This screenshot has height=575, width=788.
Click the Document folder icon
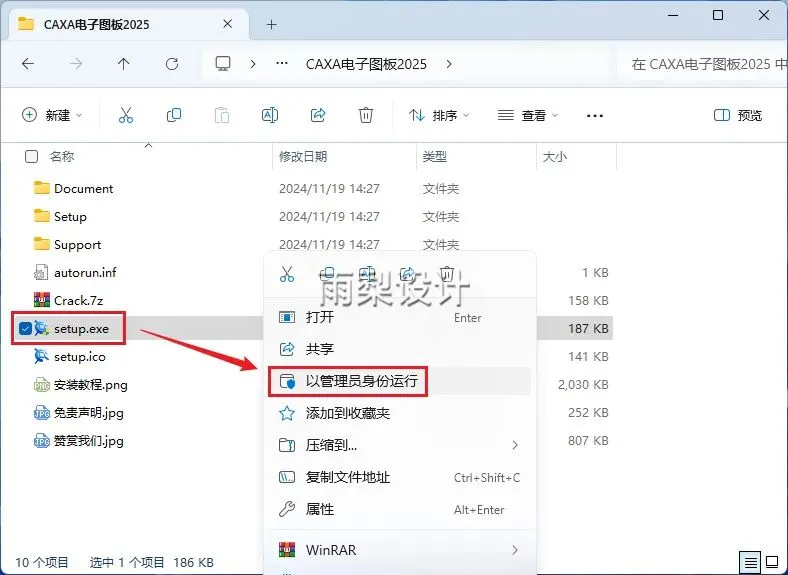tap(42, 188)
